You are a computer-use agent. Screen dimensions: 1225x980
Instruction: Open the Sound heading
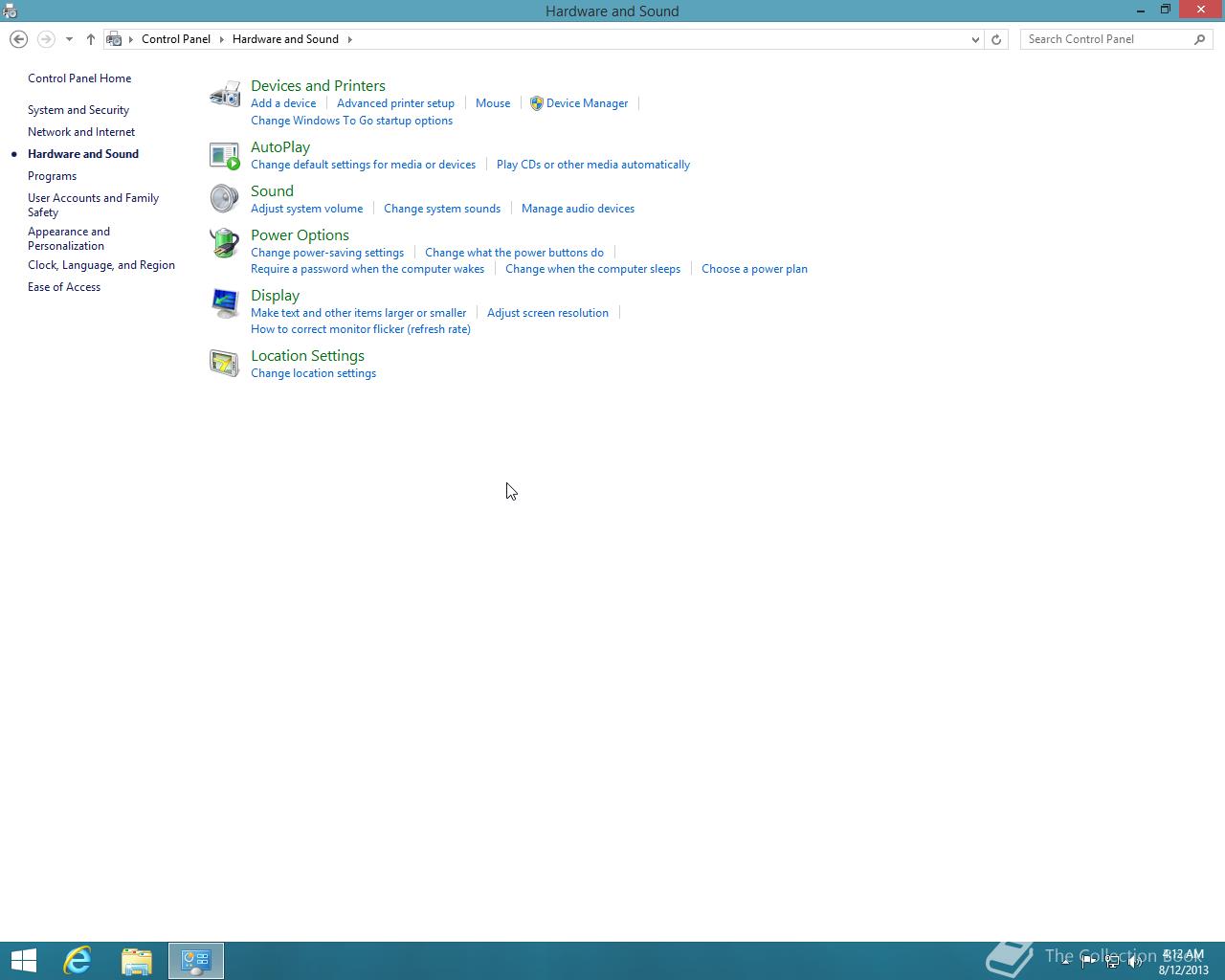click(272, 191)
